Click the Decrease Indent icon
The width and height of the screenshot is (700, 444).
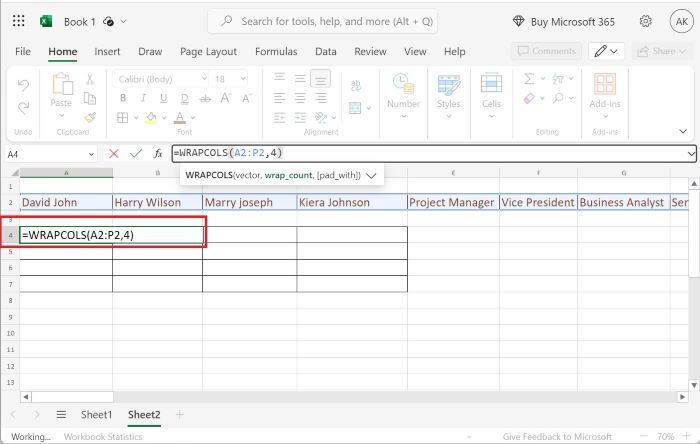coord(279,117)
